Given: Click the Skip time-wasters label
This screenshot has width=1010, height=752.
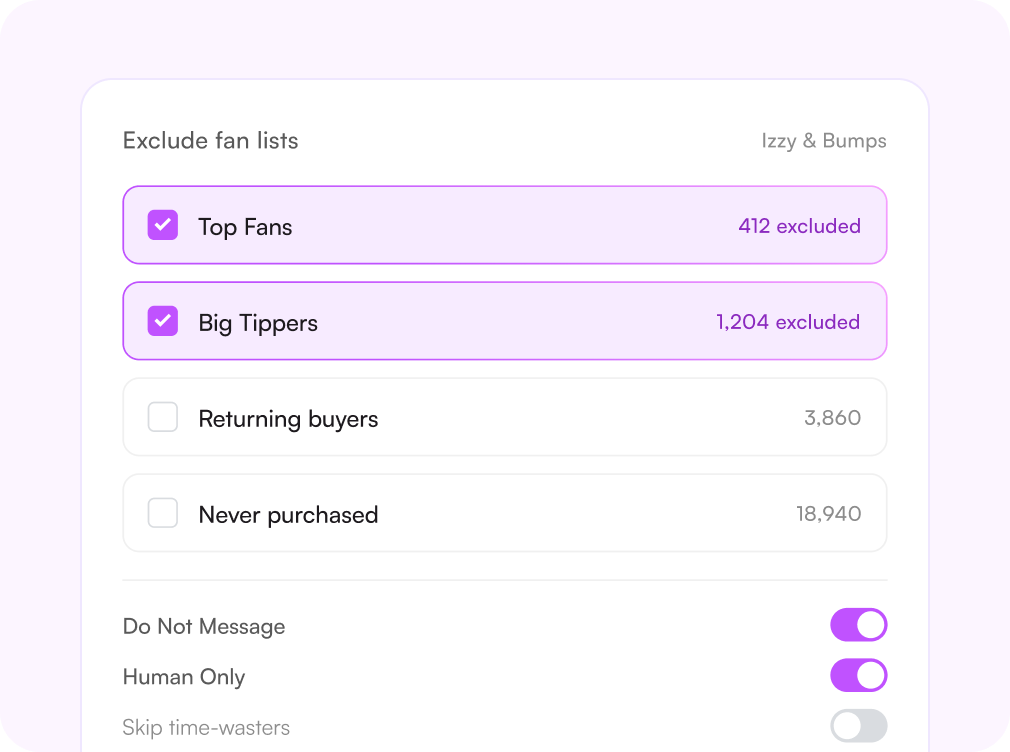Looking at the screenshot, I should click(206, 728).
